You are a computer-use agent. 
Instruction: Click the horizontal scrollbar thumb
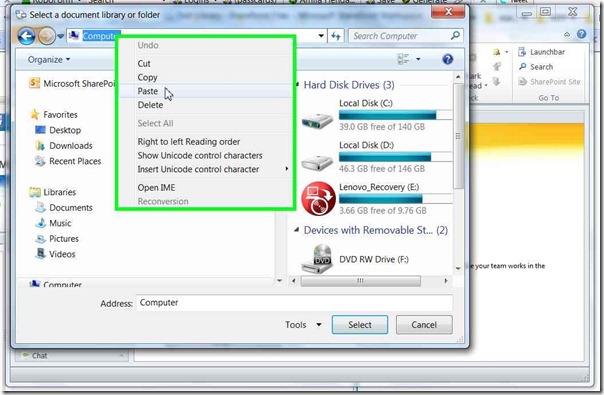[x=360, y=281]
